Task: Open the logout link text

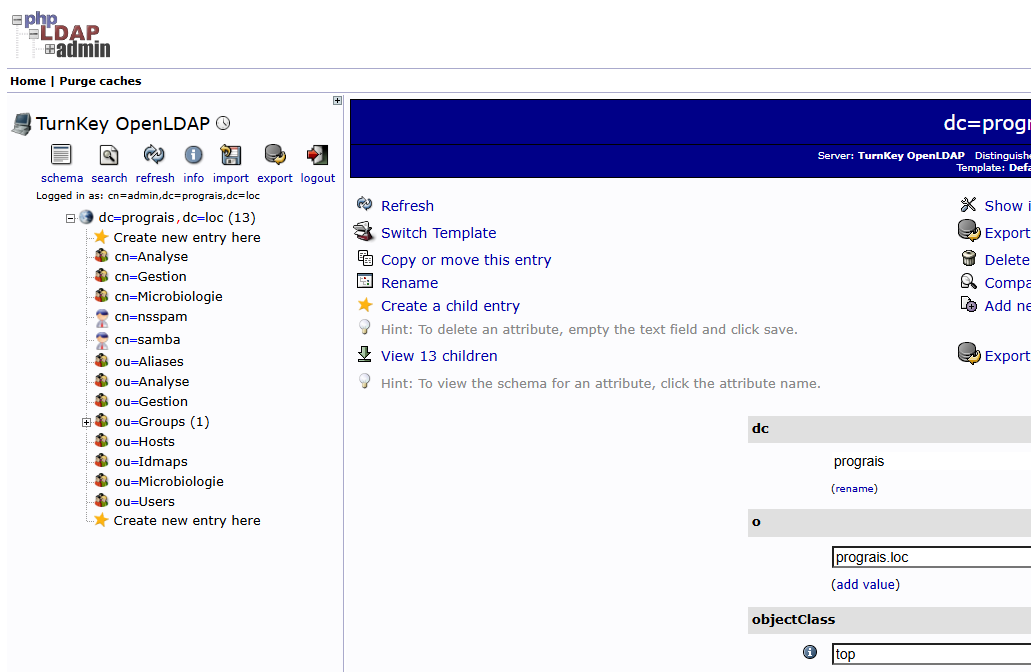Action: (318, 178)
